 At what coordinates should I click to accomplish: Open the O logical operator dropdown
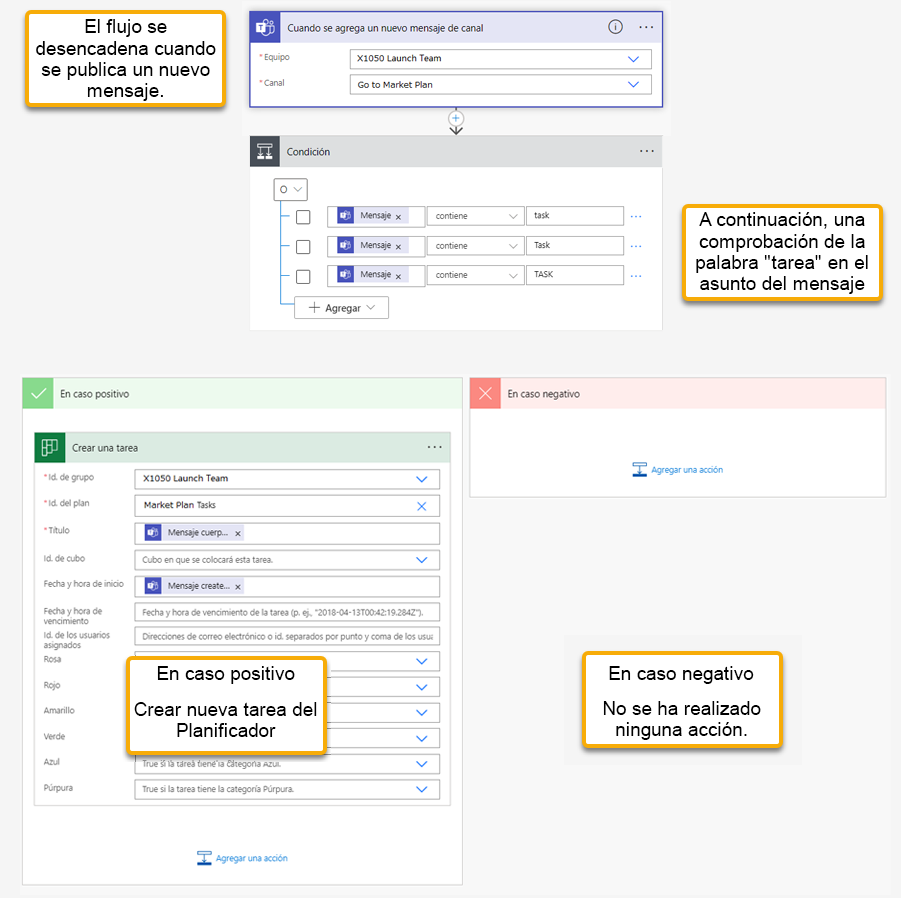point(290,189)
